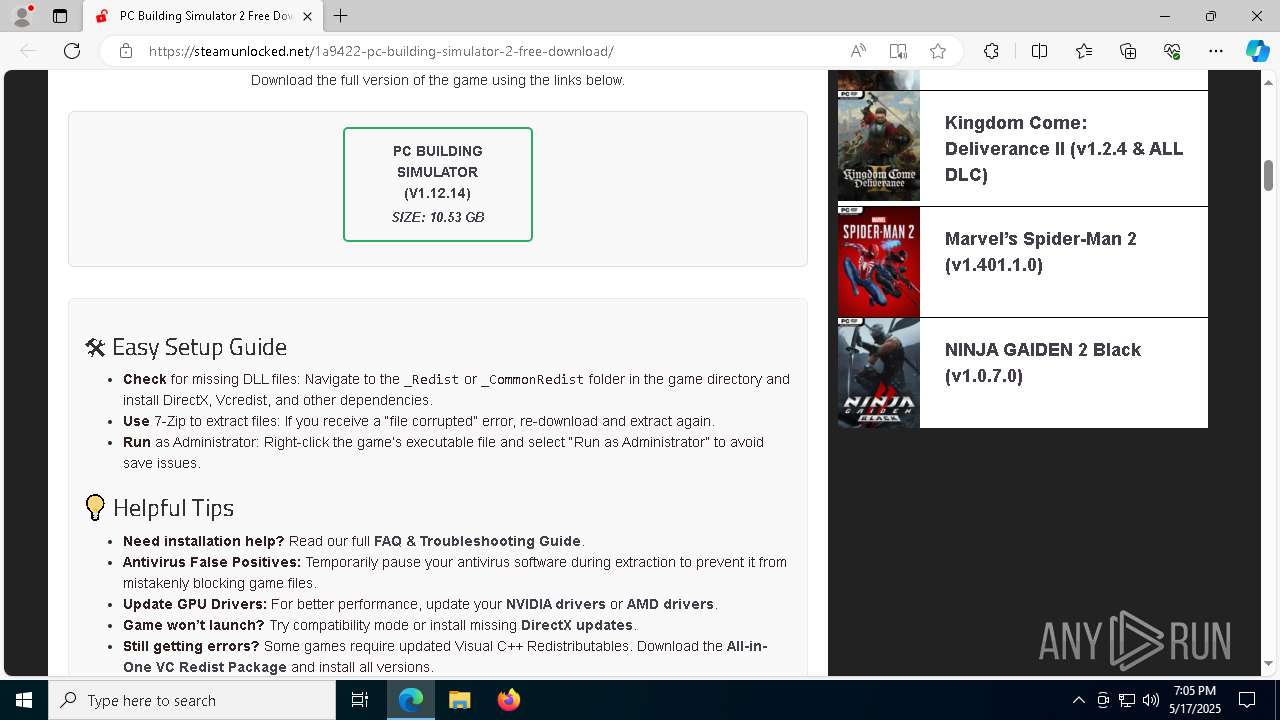Close the PC Building Simulator 2 tab
1280x720 pixels.
(x=308, y=16)
